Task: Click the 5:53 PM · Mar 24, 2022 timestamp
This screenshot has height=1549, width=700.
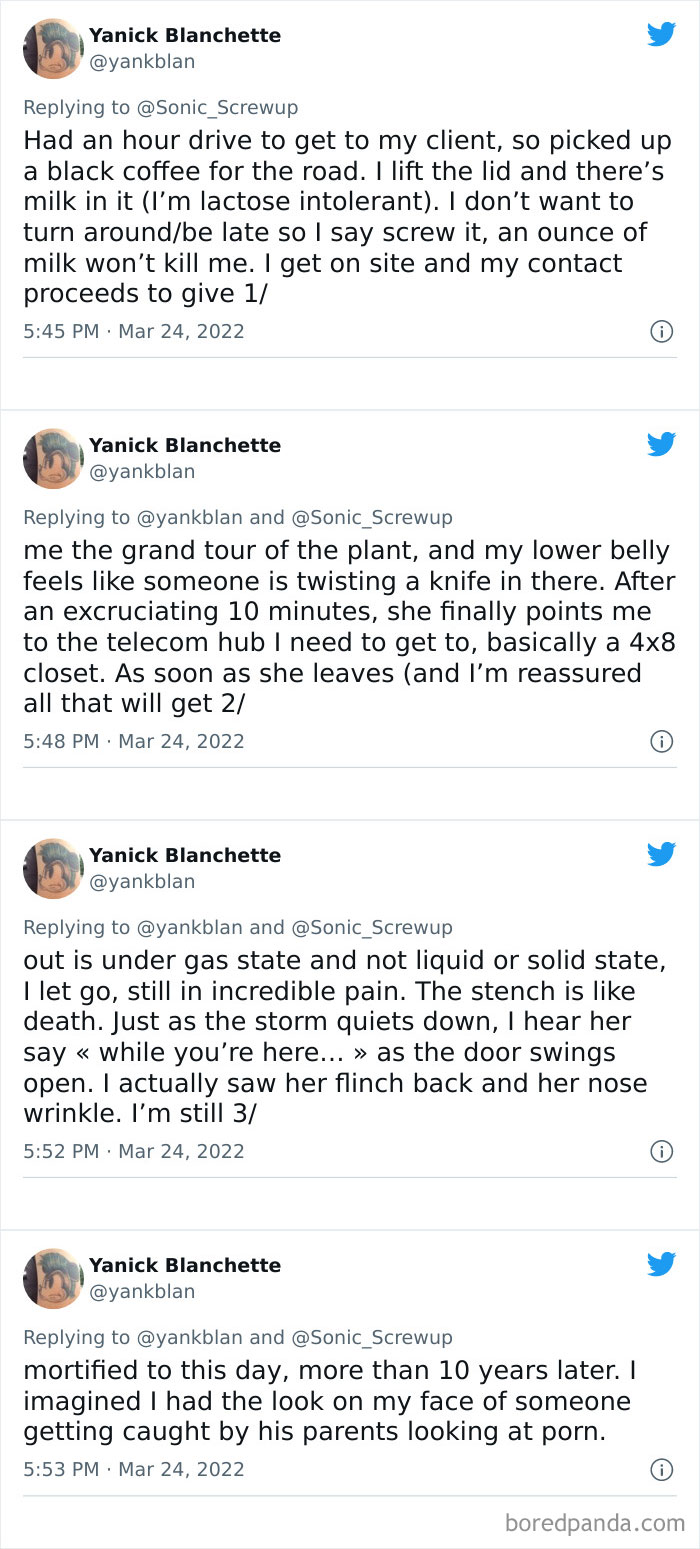Action: click(x=134, y=1469)
